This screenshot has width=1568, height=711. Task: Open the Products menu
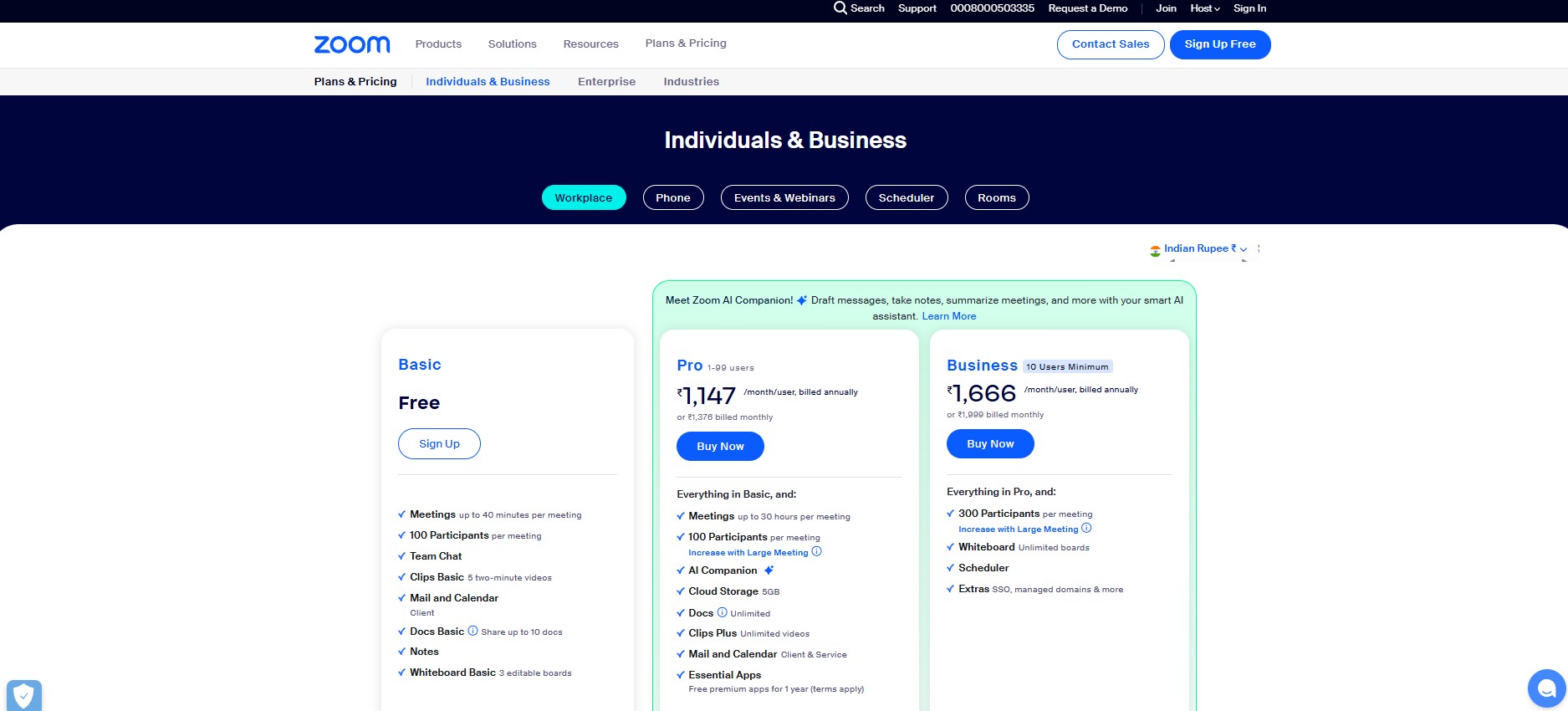pyautogui.click(x=438, y=44)
